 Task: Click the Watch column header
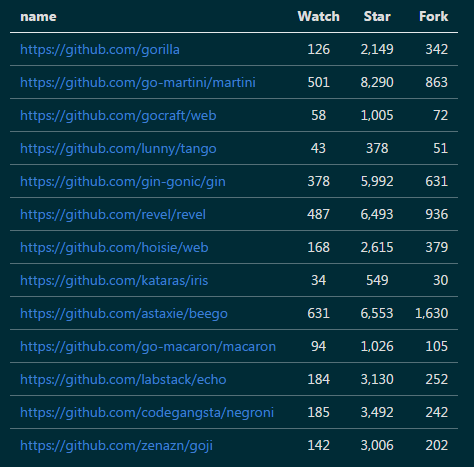point(318,16)
